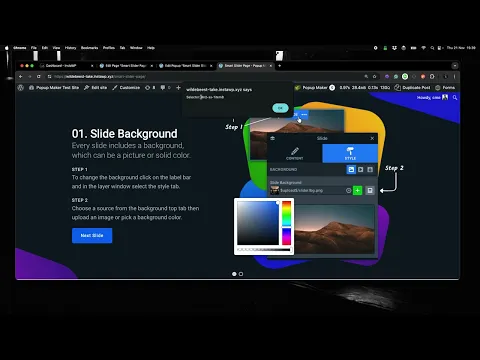Select the Smart Slider Page - Popup tab

pyautogui.click(x=245, y=66)
